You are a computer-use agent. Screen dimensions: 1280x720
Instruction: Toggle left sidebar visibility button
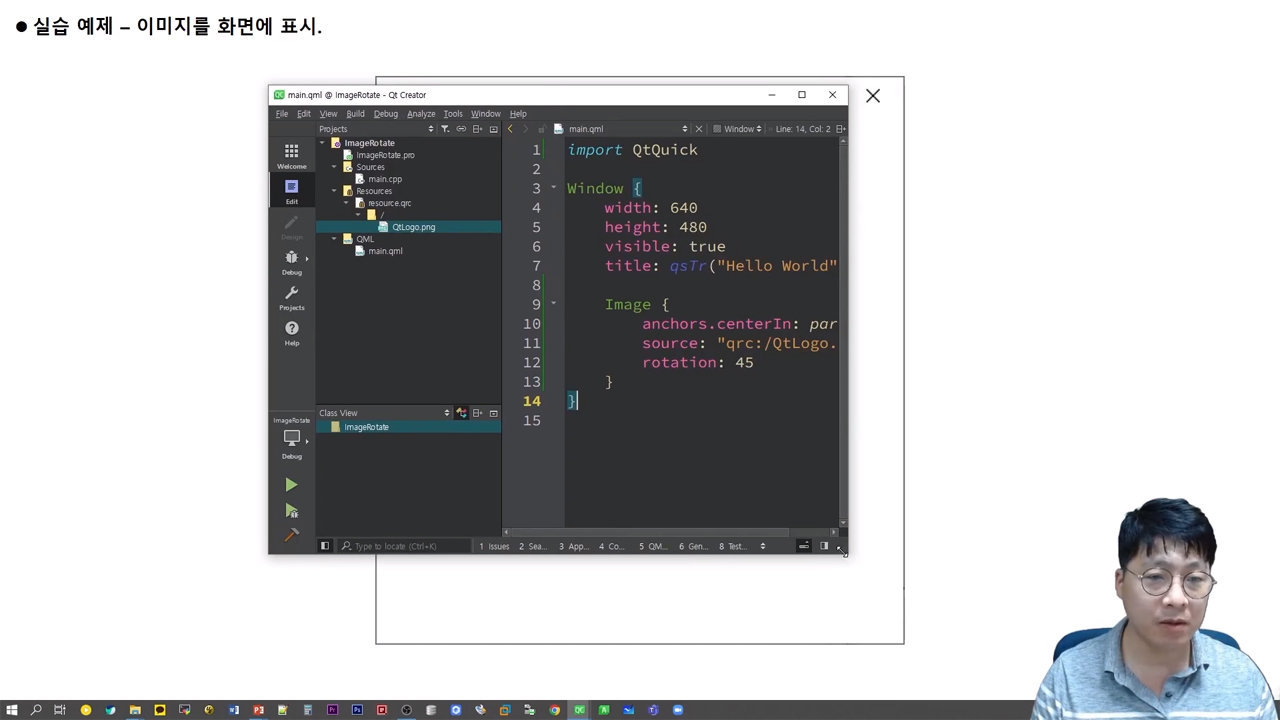(x=324, y=546)
